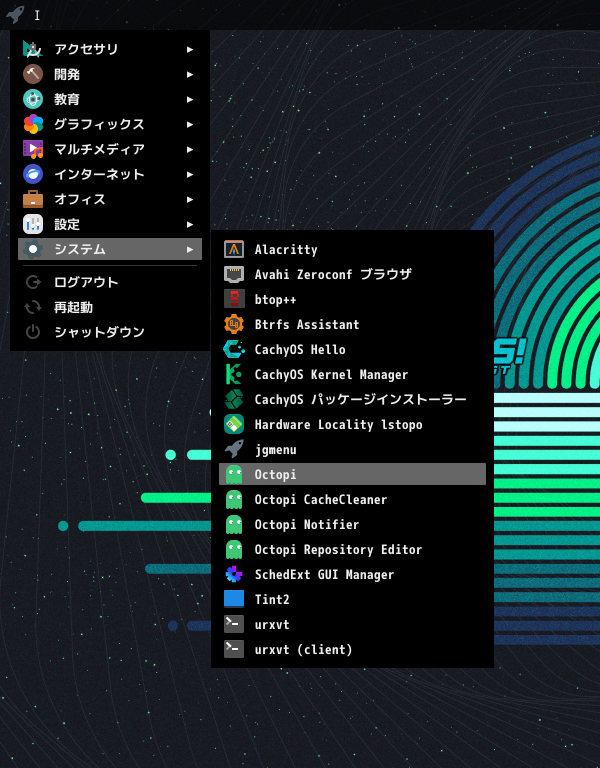Click the 再起動 circular arrows icon

coord(33,307)
